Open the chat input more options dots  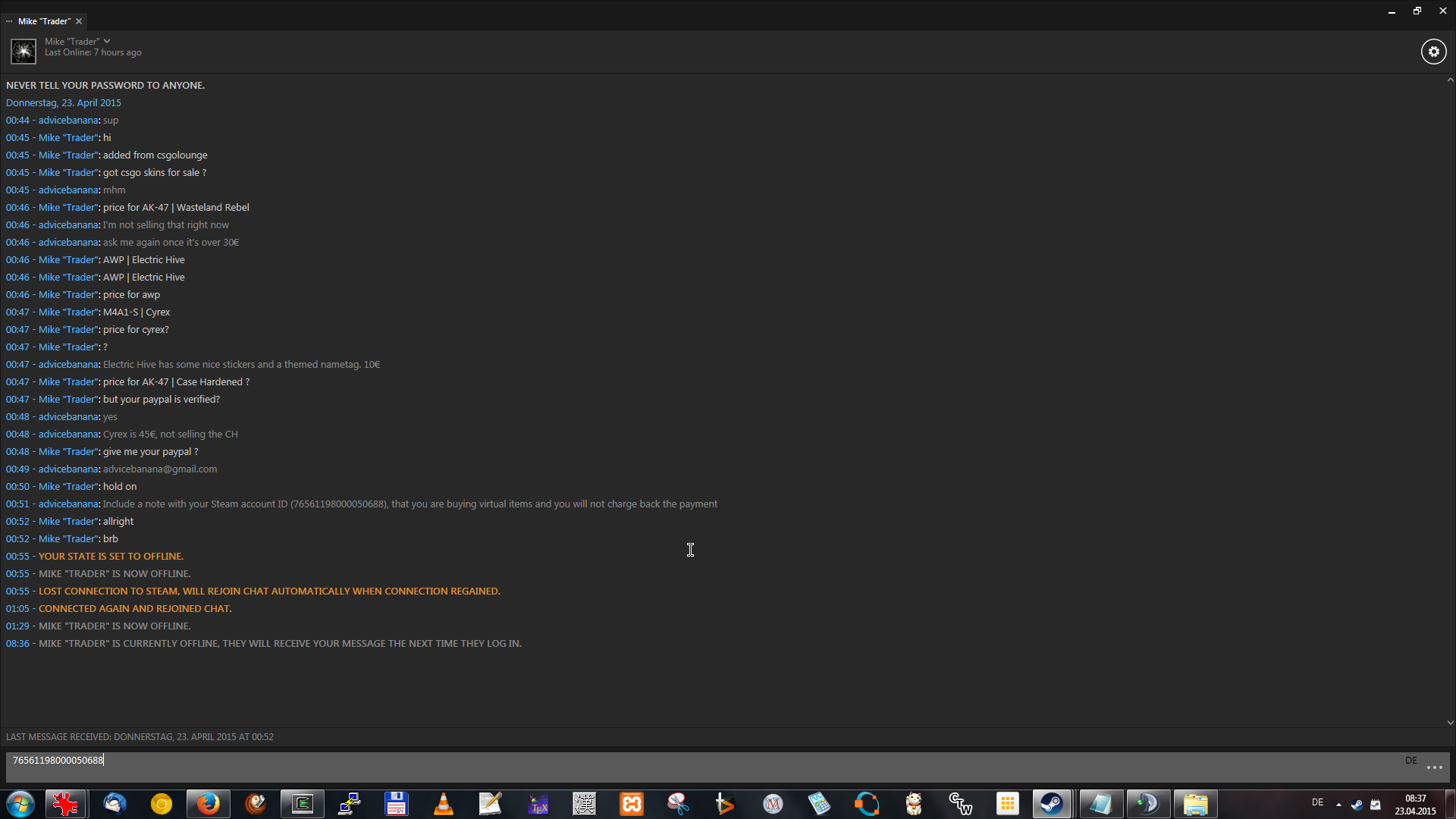[1434, 767]
